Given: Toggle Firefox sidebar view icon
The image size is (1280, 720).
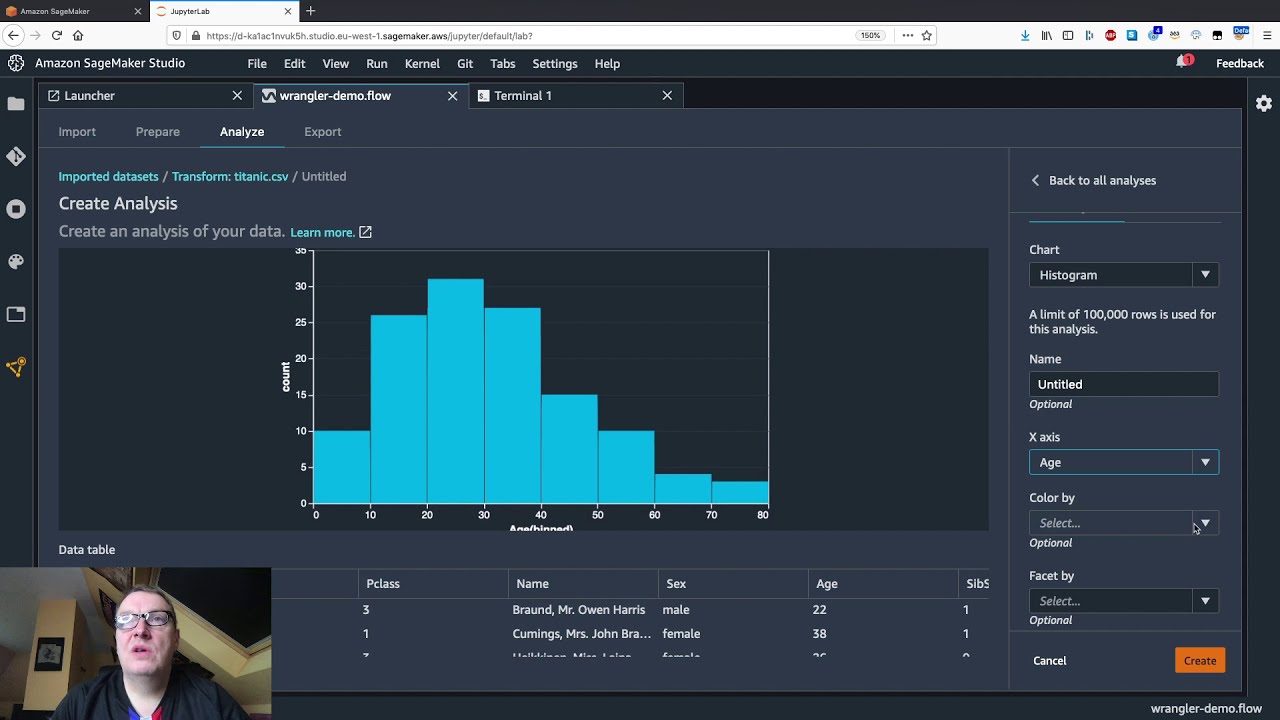Looking at the screenshot, I should [x=1068, y=35].
